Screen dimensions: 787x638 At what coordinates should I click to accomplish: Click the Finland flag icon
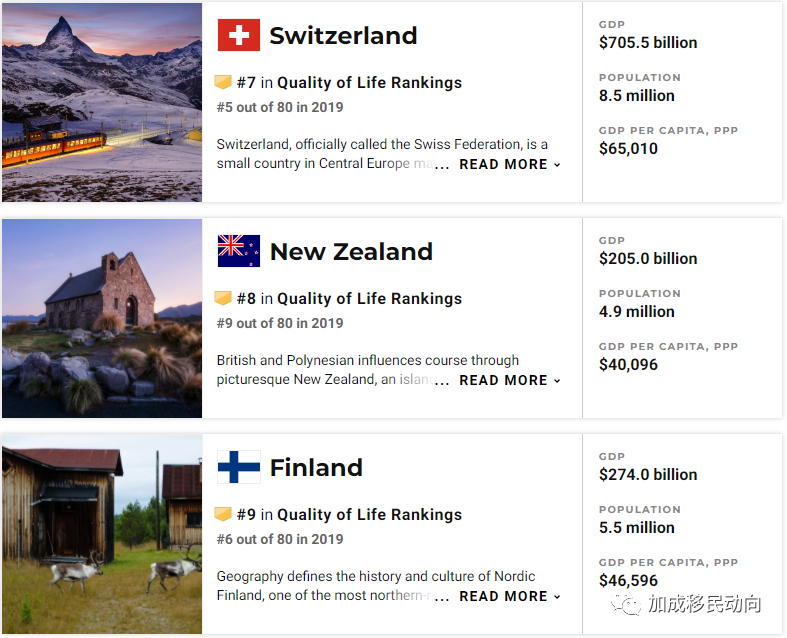238,467
